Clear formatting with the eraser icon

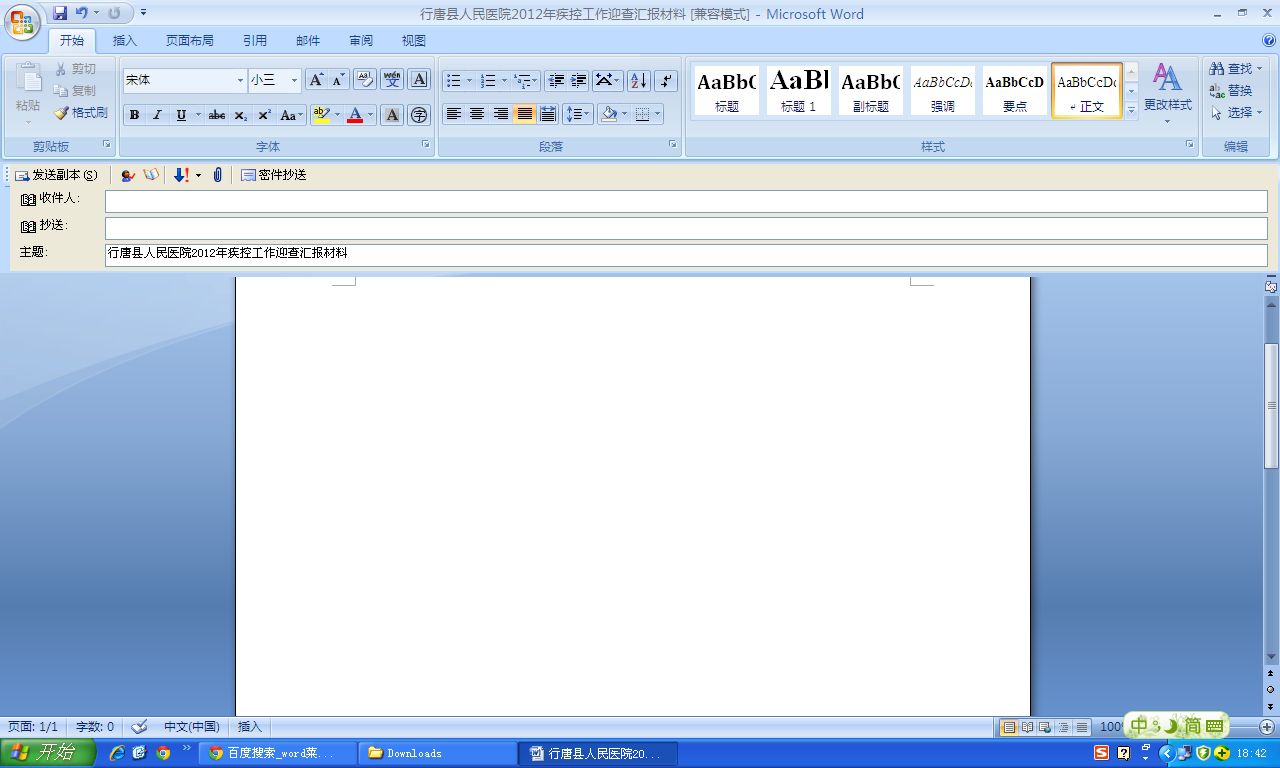364,80
